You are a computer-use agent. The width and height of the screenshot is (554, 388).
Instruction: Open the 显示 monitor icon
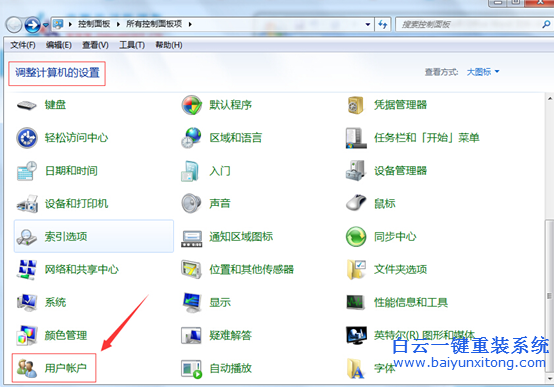pyautogui.click(x=191, y=302)
